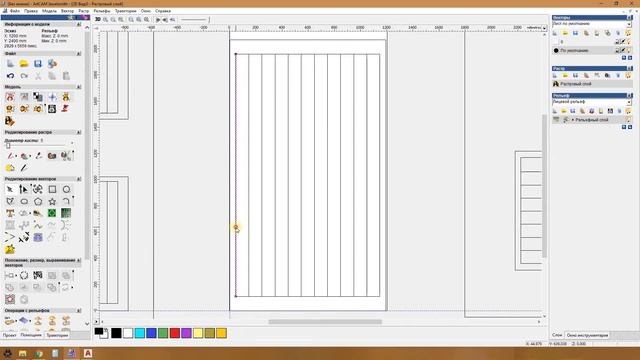The image size is (640, 360).
Task: Collapse the File section
Action: (x=79, y=53)
